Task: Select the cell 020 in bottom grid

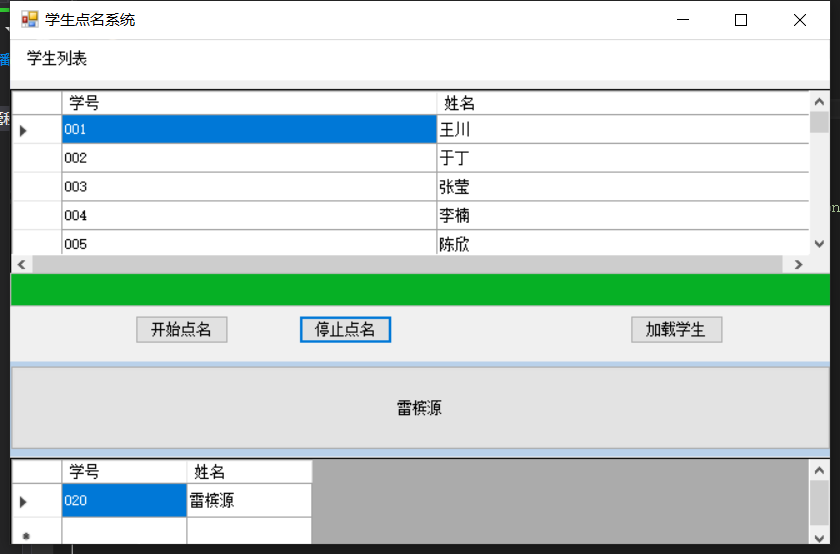Action: tap(124, 500)
